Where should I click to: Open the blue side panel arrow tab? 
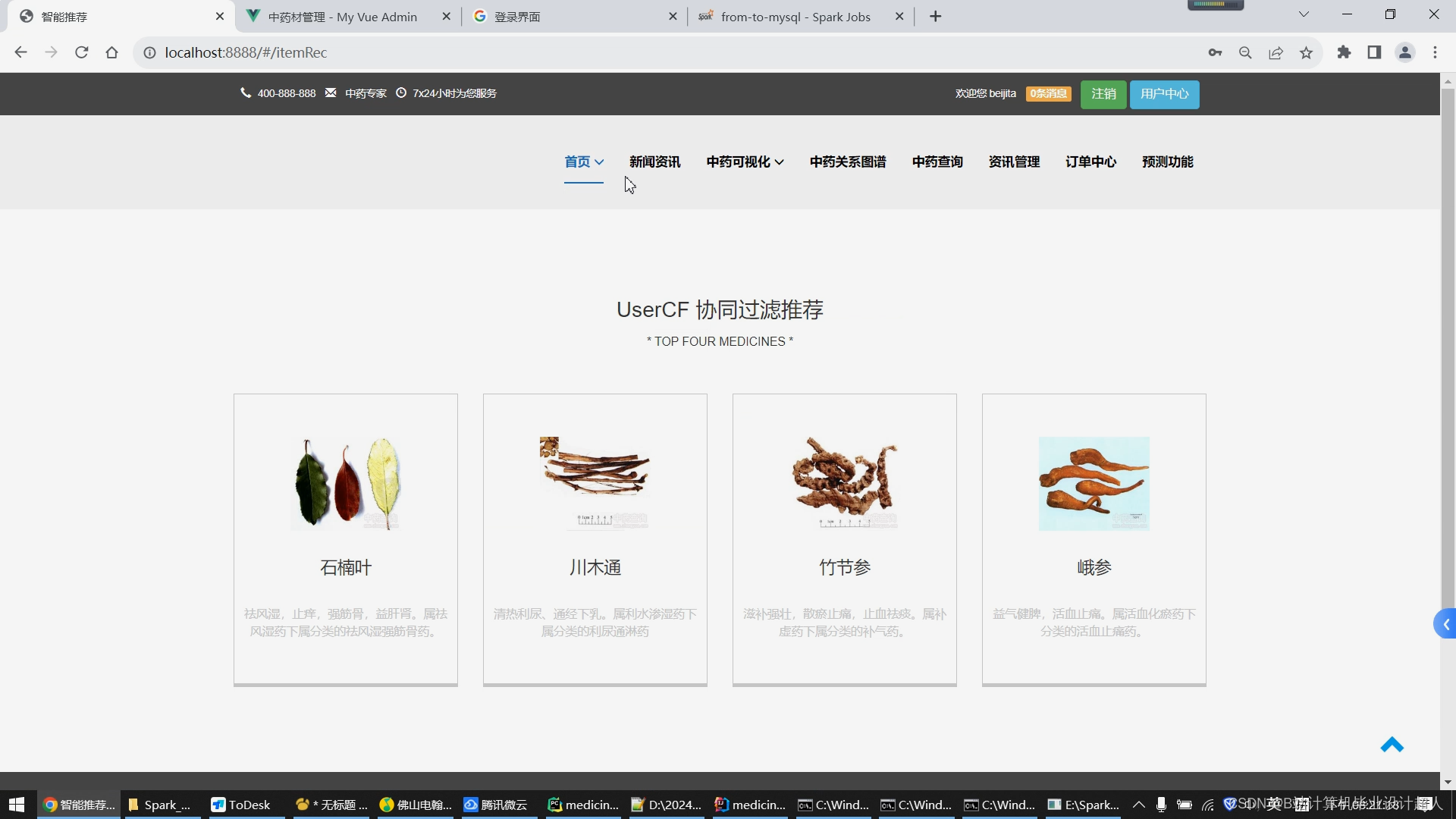tap(1445, 624)
